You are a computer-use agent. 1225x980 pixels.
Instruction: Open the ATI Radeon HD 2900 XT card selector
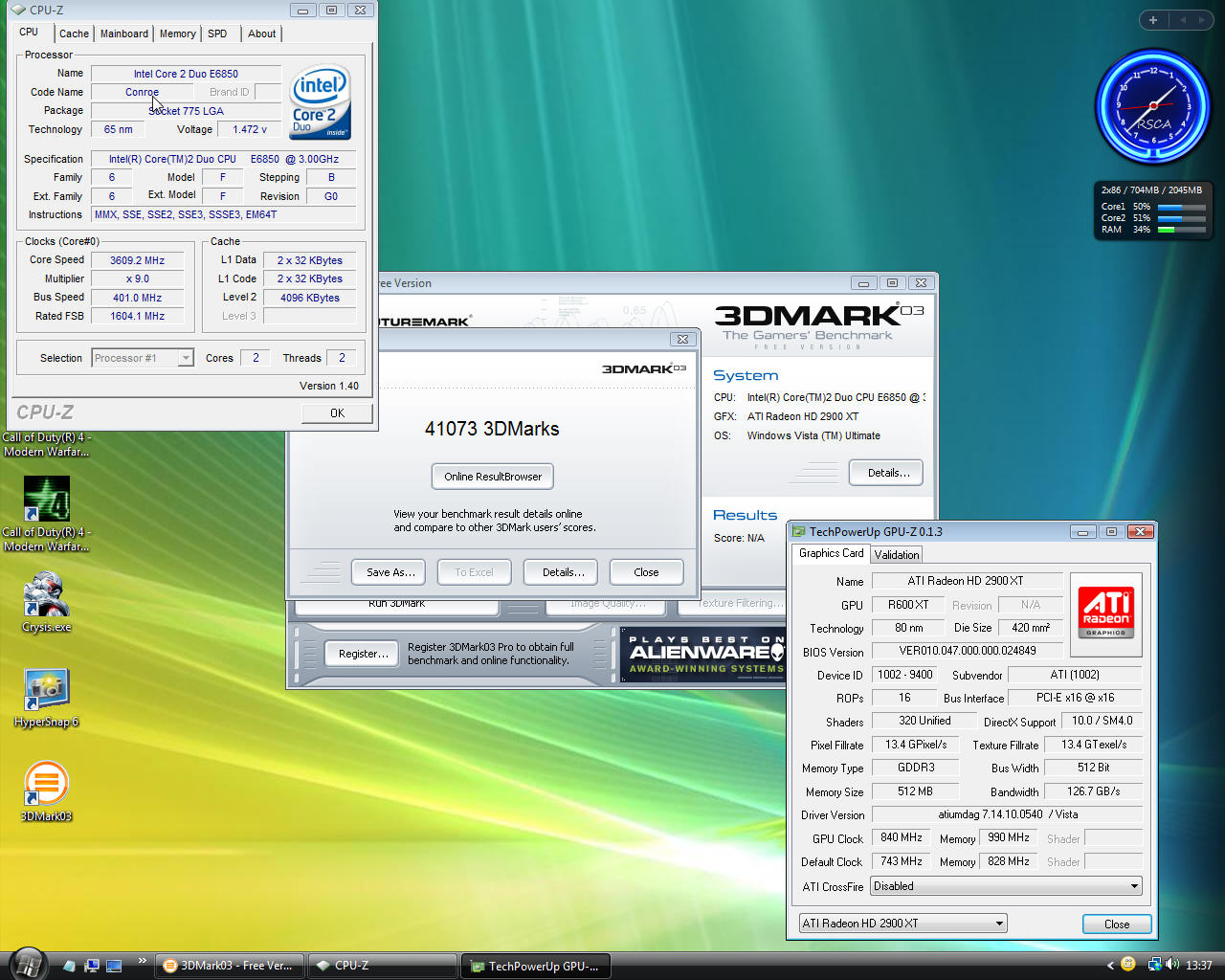pos(903,924)
